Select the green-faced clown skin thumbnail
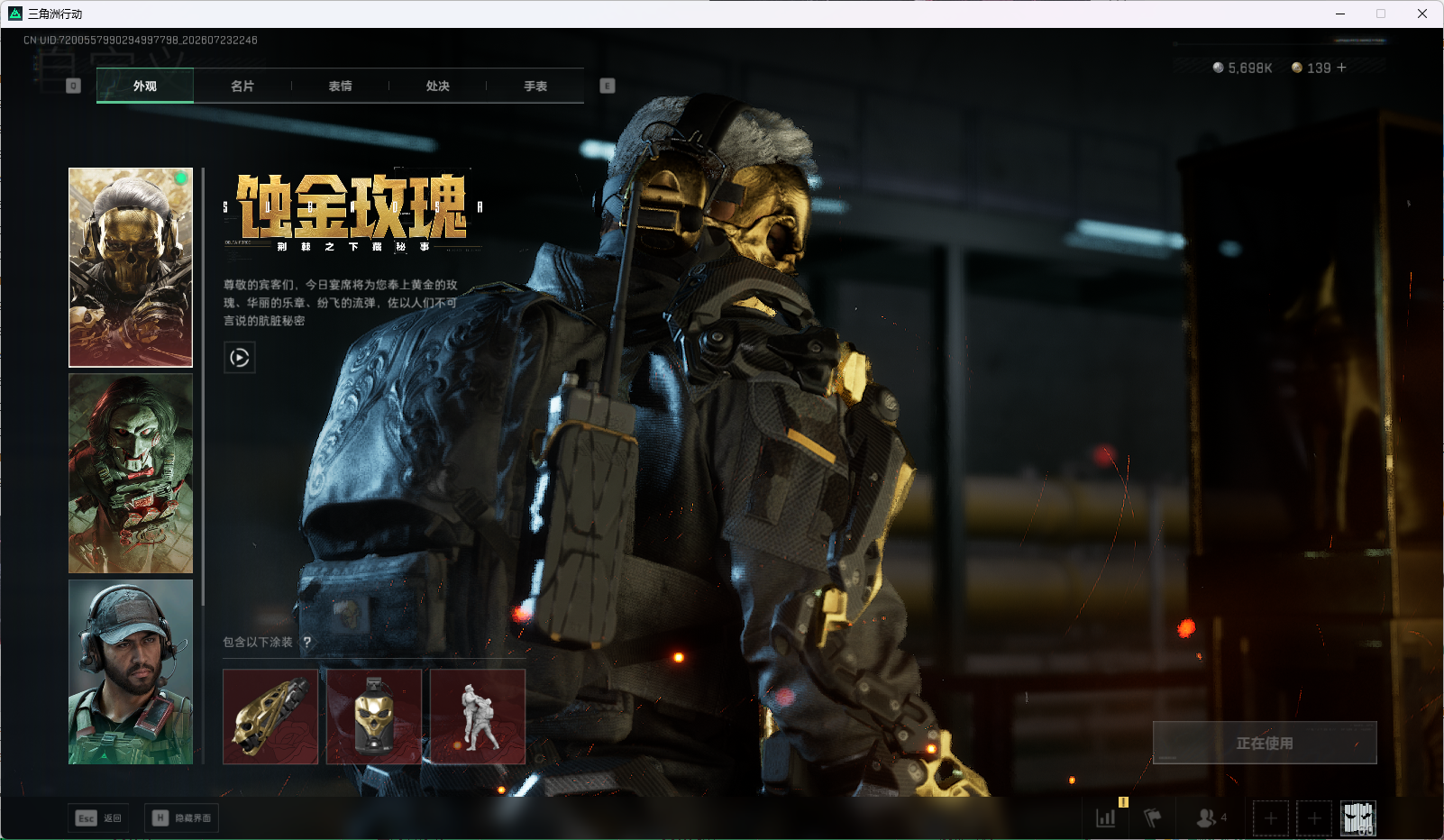The height and width of the screenshot is (840, 1444). point(131,473)
